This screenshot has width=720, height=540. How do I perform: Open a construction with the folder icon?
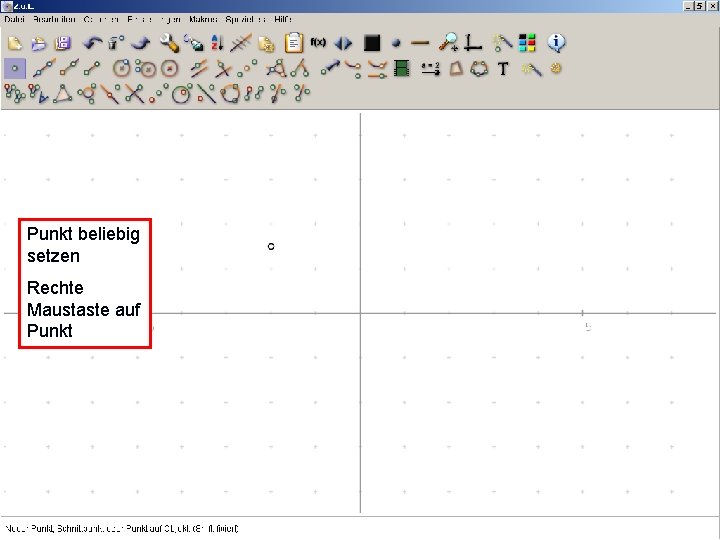pos(39,43)
